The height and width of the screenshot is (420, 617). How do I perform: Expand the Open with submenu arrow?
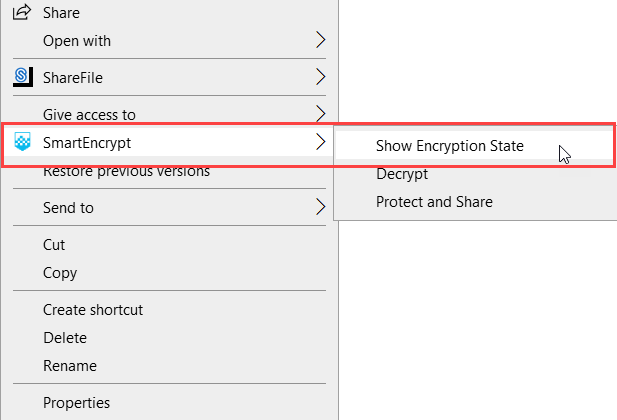[x=320, y=40]
